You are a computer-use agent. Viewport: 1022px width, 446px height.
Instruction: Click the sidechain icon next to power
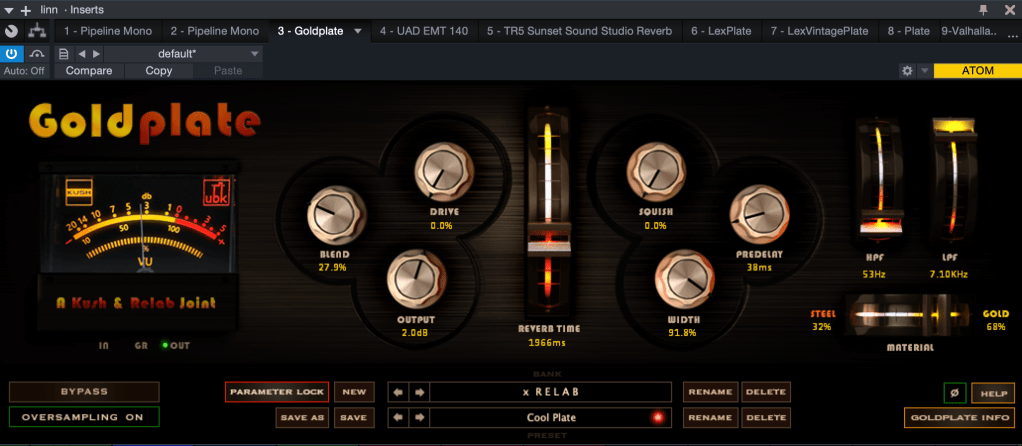(x=37, y=54)
